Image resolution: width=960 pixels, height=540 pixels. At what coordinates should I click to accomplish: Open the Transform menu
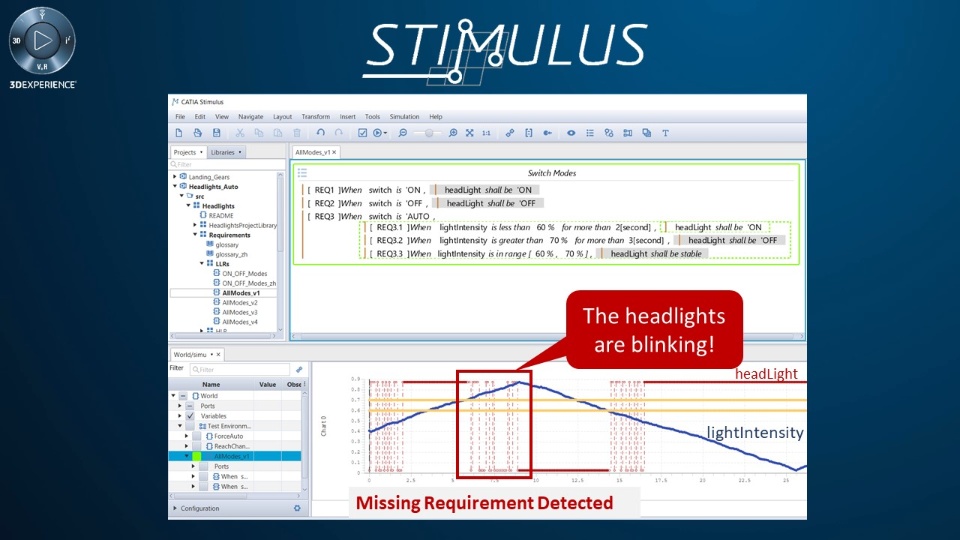click(315, 116)
